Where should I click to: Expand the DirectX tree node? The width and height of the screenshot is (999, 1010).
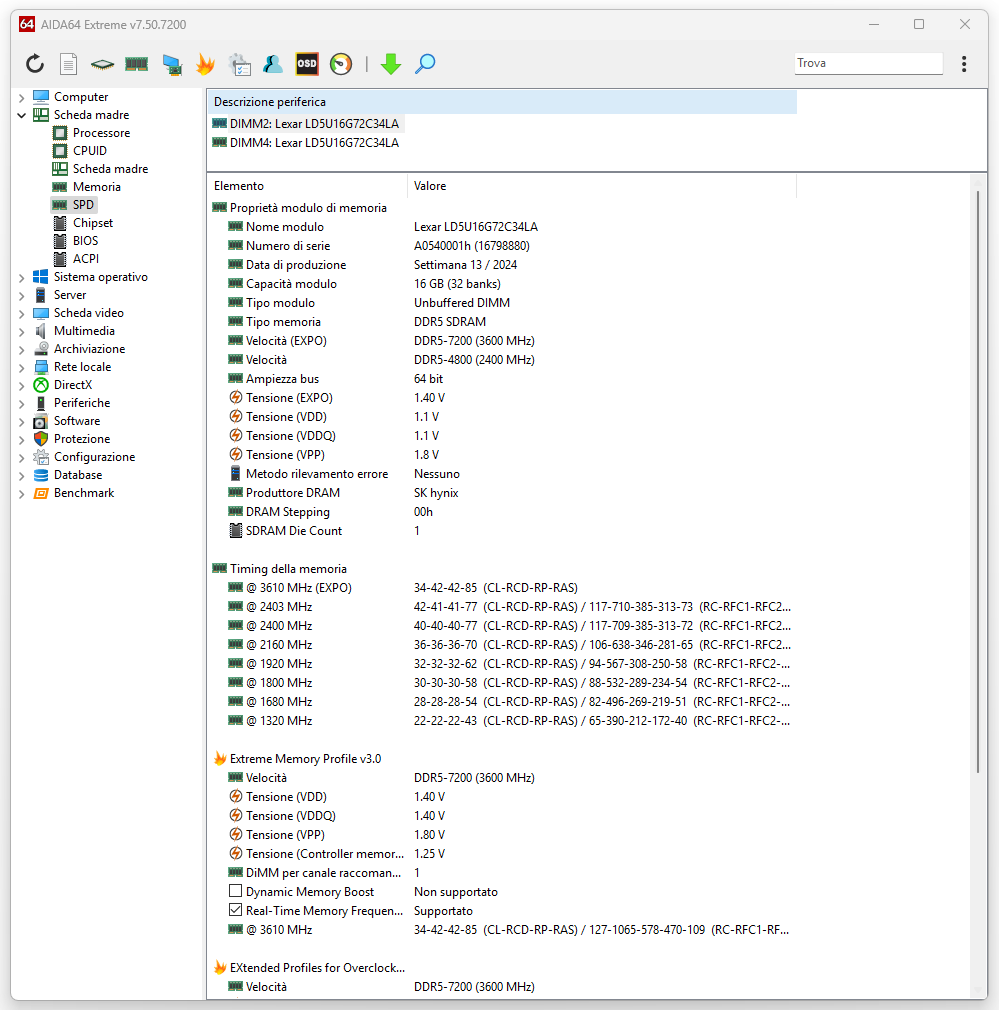[x=21, y=386]
